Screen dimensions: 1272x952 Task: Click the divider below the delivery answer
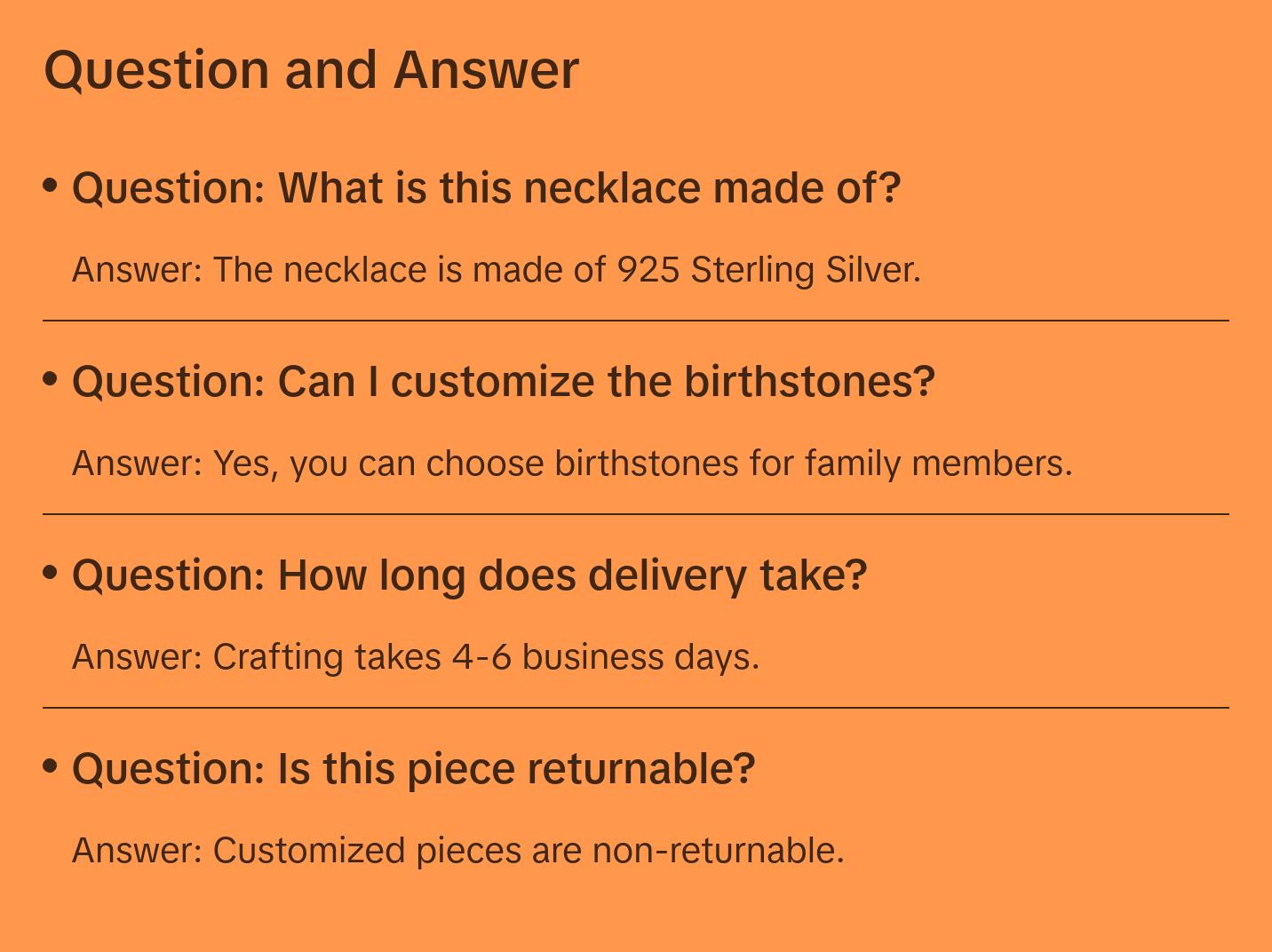coord(636,707)
